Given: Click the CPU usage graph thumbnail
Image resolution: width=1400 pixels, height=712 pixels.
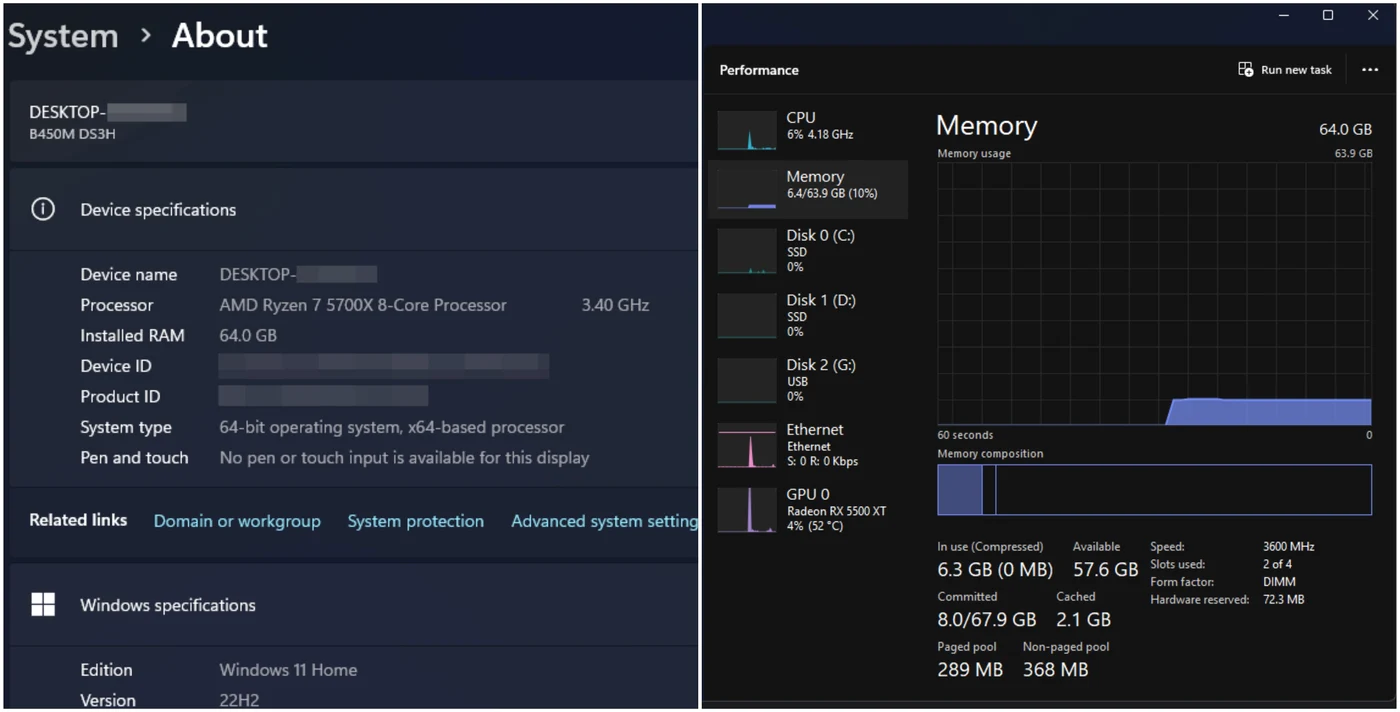Looking at the screenshot, I should click(x=747, y=130).
